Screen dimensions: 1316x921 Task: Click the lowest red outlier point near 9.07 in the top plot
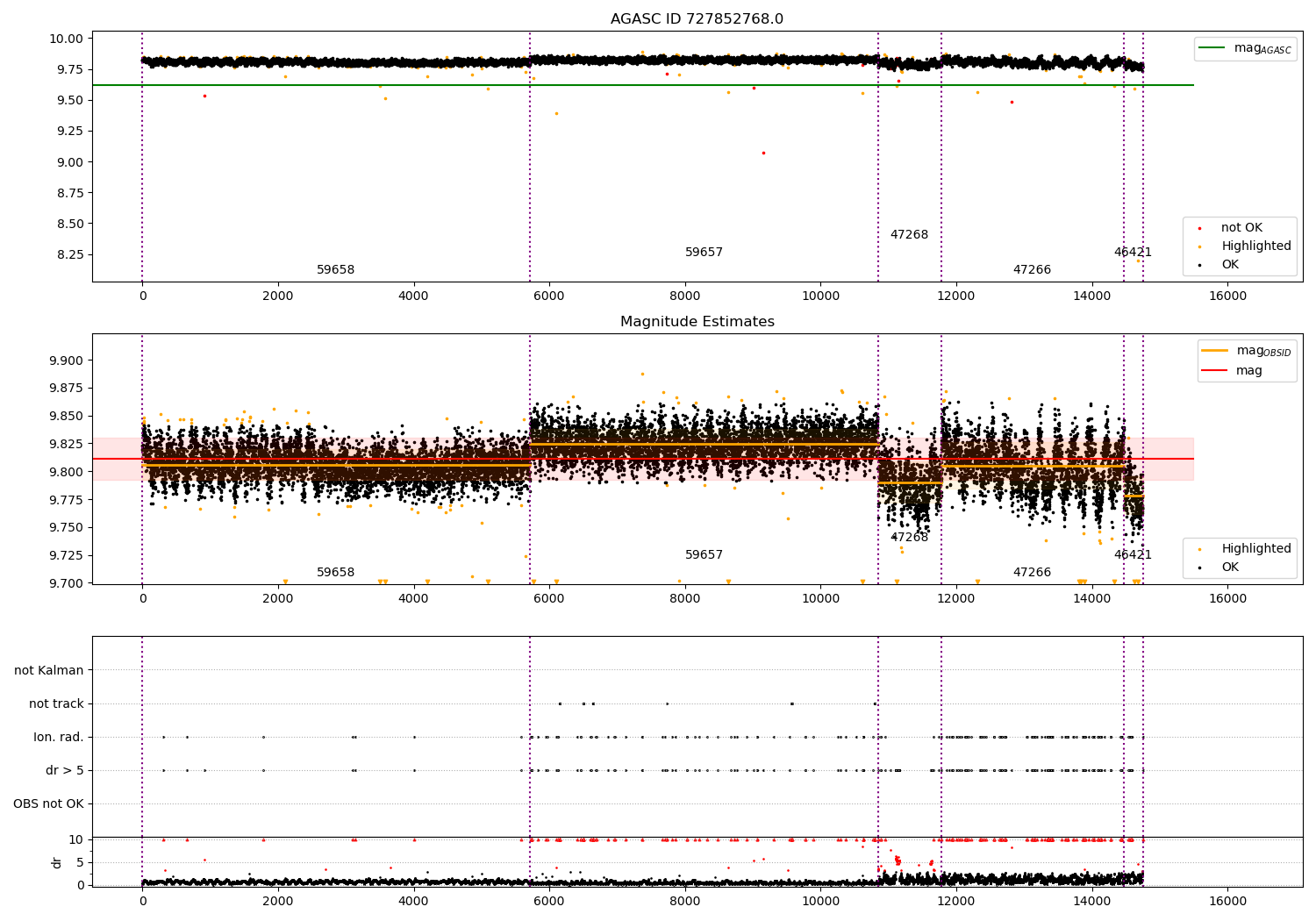coord(763,153)
